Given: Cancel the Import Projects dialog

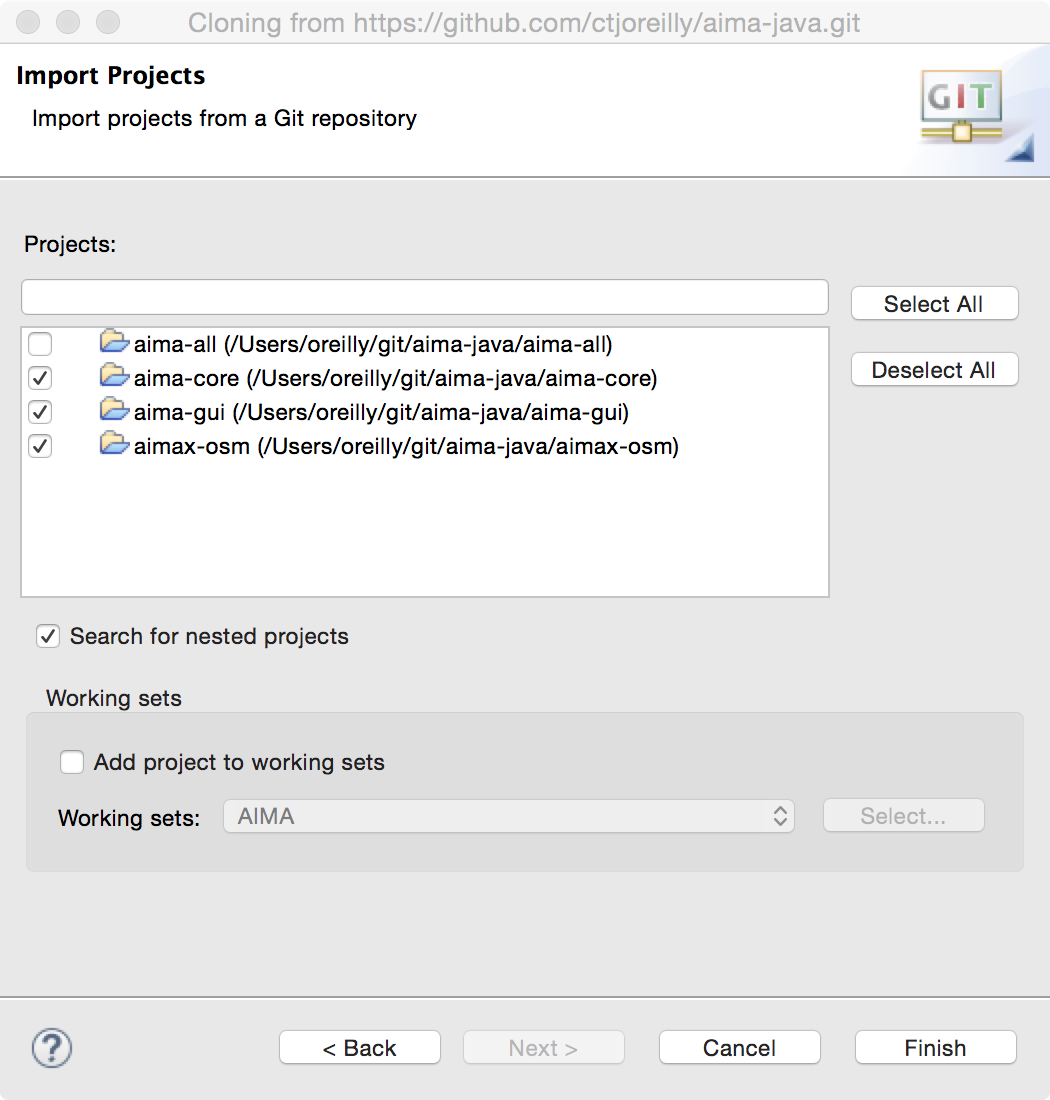Looking at the screenshot, I should point(739,1048).
